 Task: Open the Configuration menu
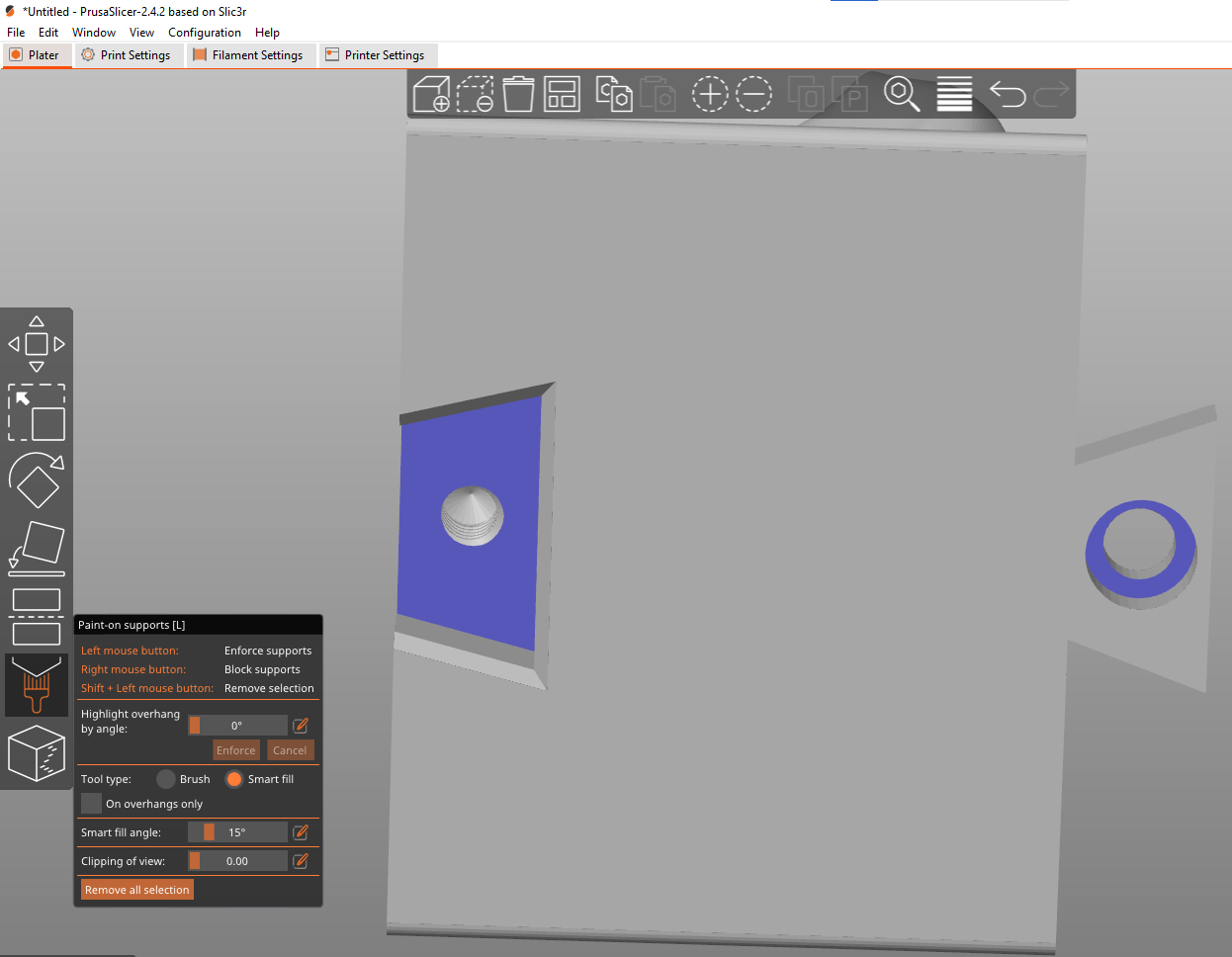(205, 33)
